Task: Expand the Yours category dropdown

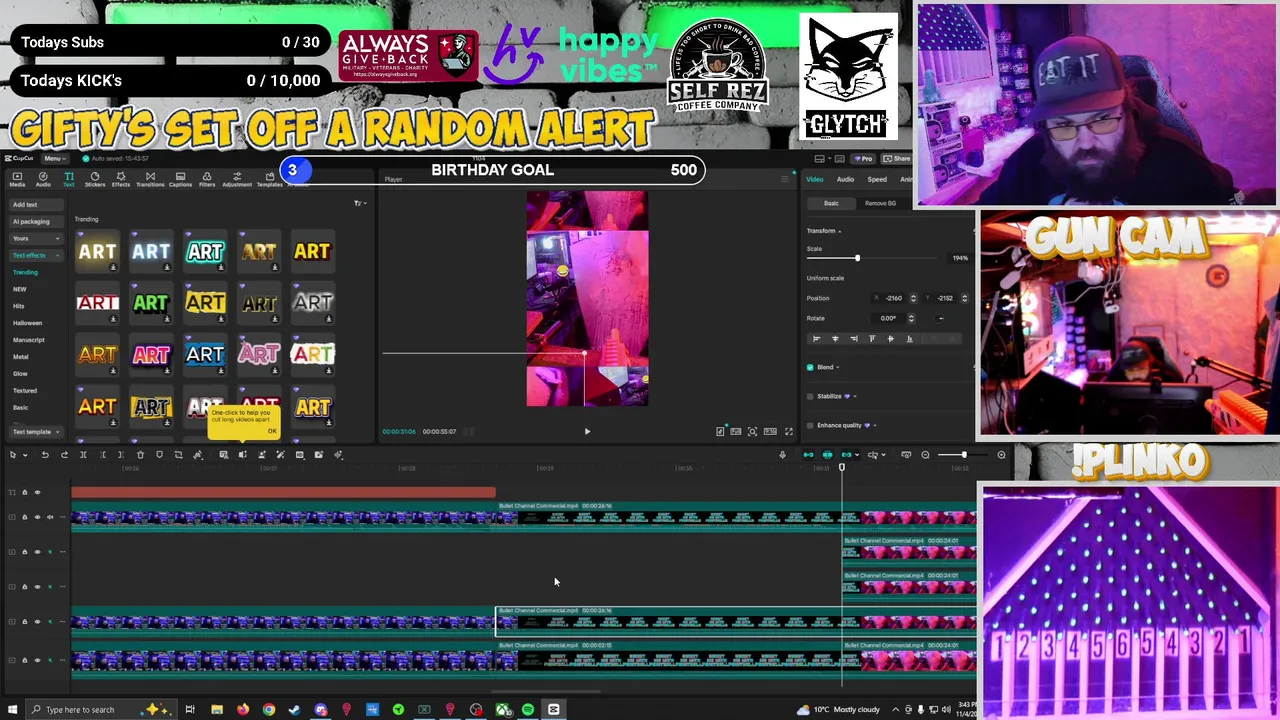Action: pos(57,238)
